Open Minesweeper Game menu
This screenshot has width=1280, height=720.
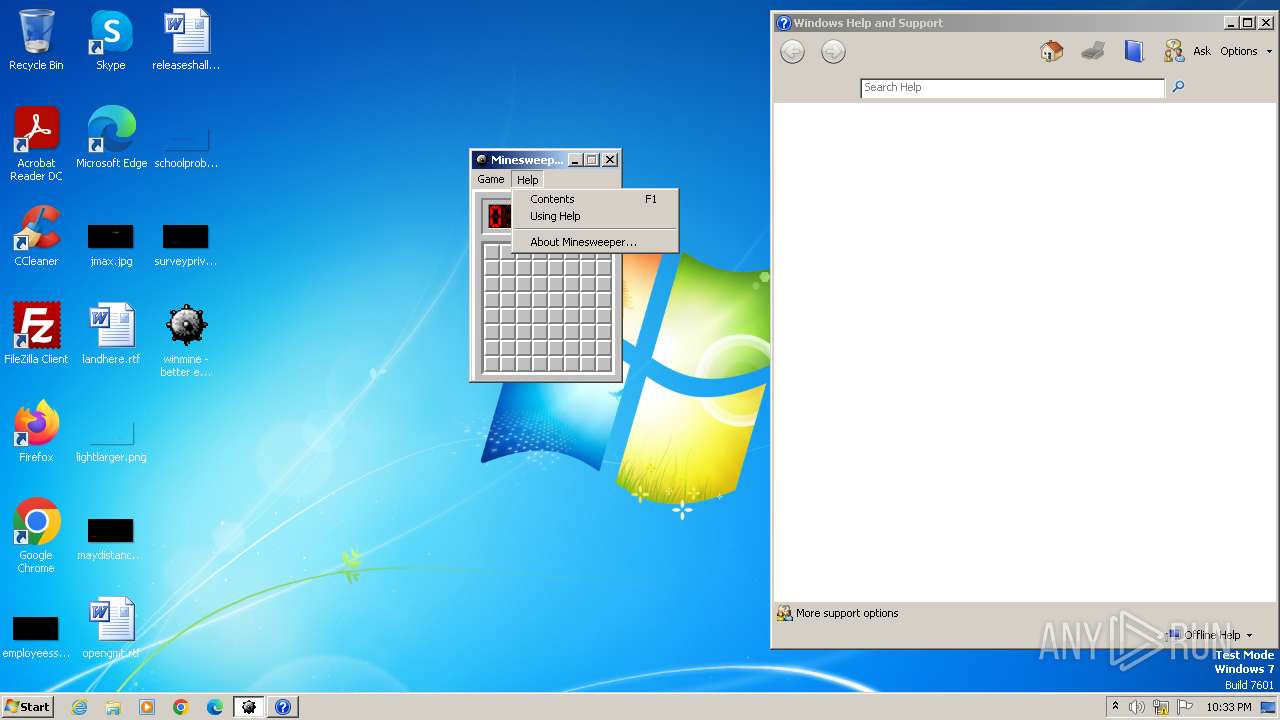490,180
